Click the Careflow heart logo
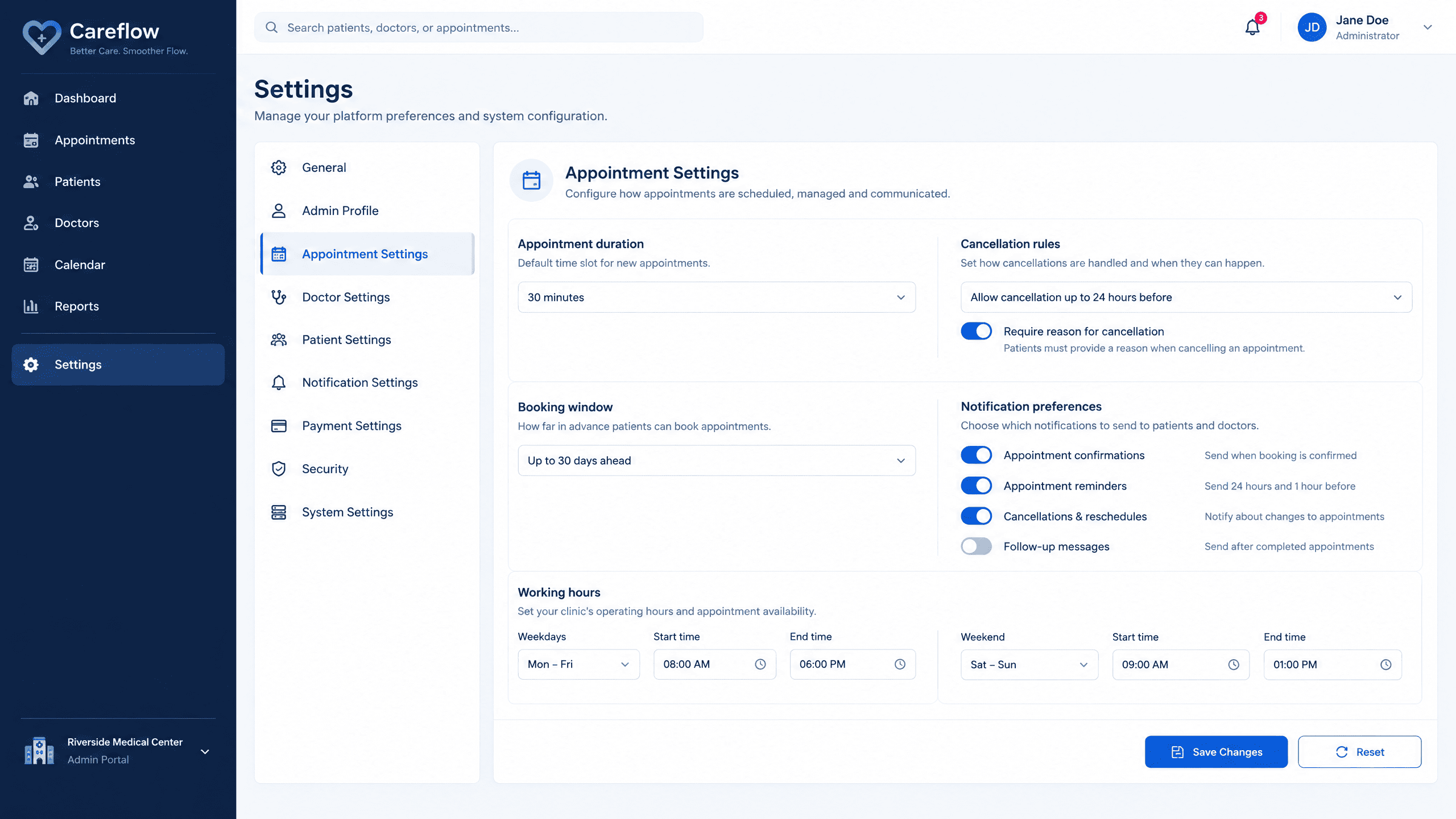The width and height of the screenshot is (1456, 819). click(x=42, y=38)
